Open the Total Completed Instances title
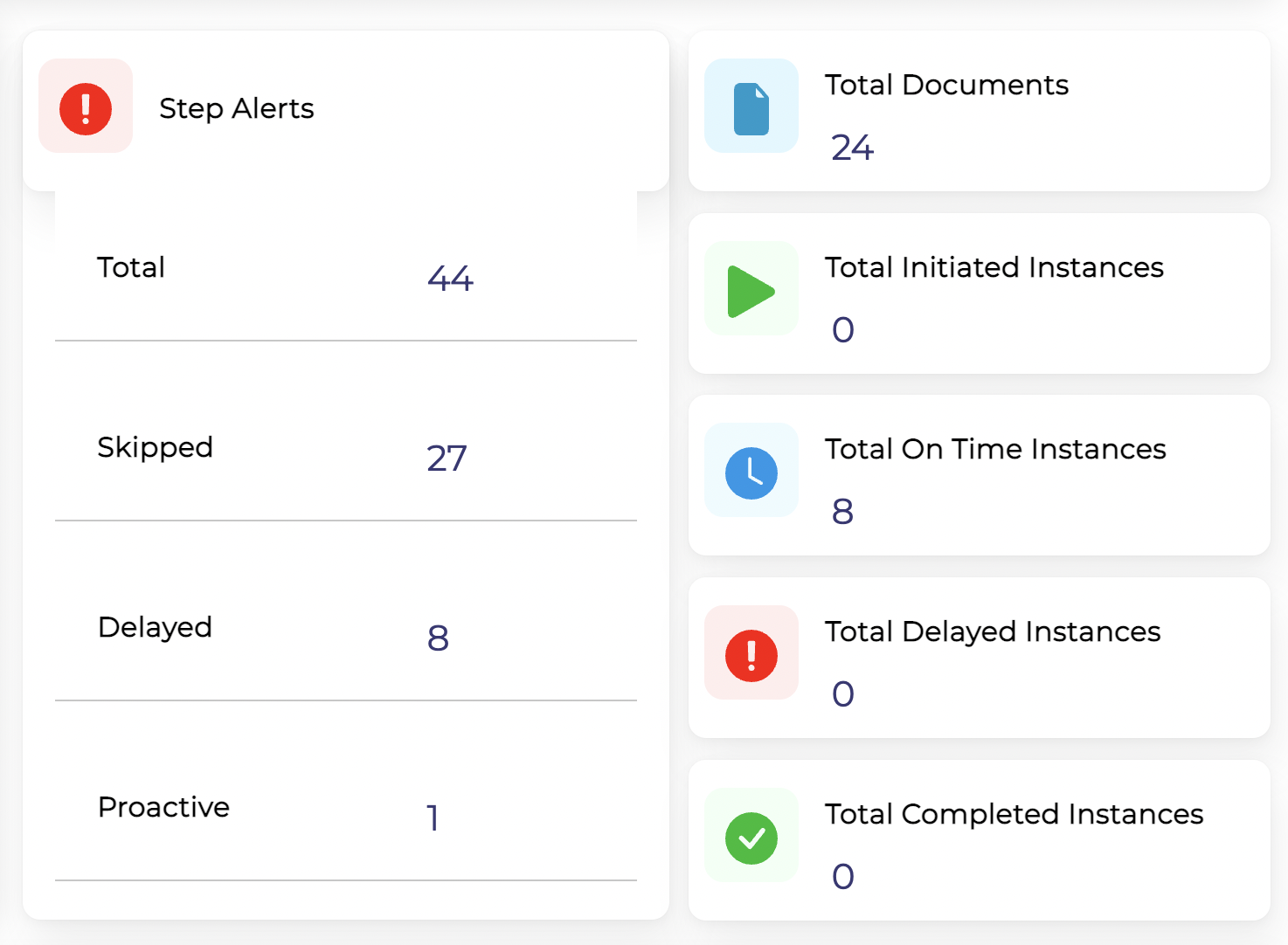 pos(1014,814)
